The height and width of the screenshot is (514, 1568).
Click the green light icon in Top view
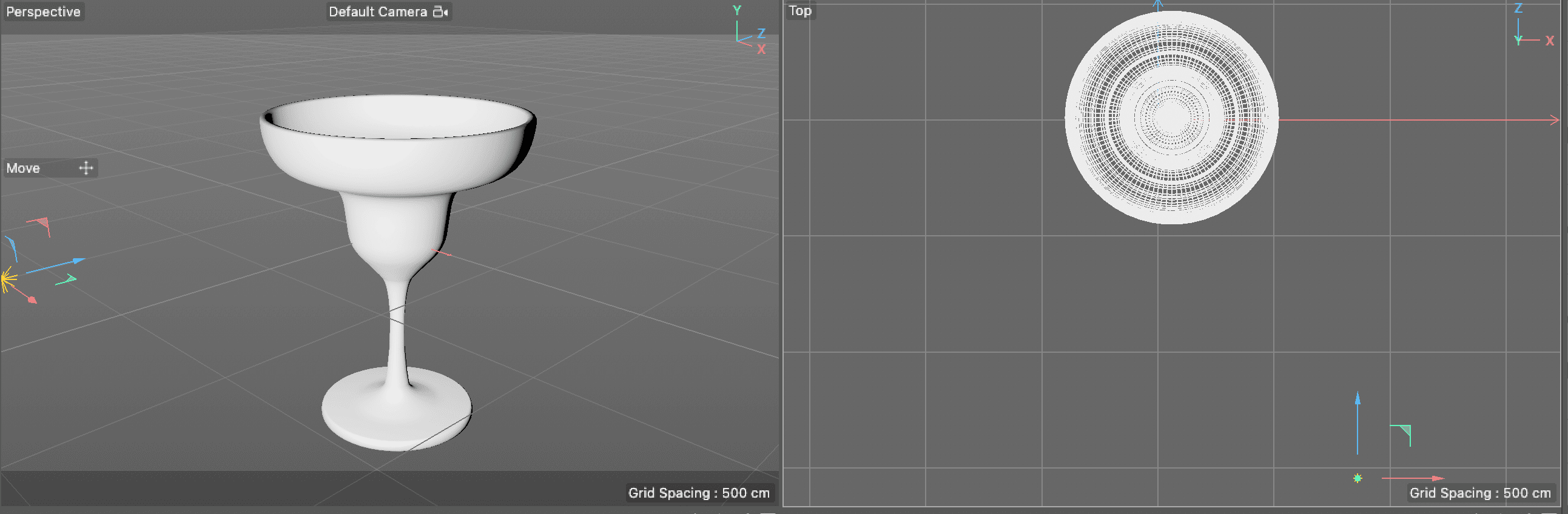pos(1357,478)
